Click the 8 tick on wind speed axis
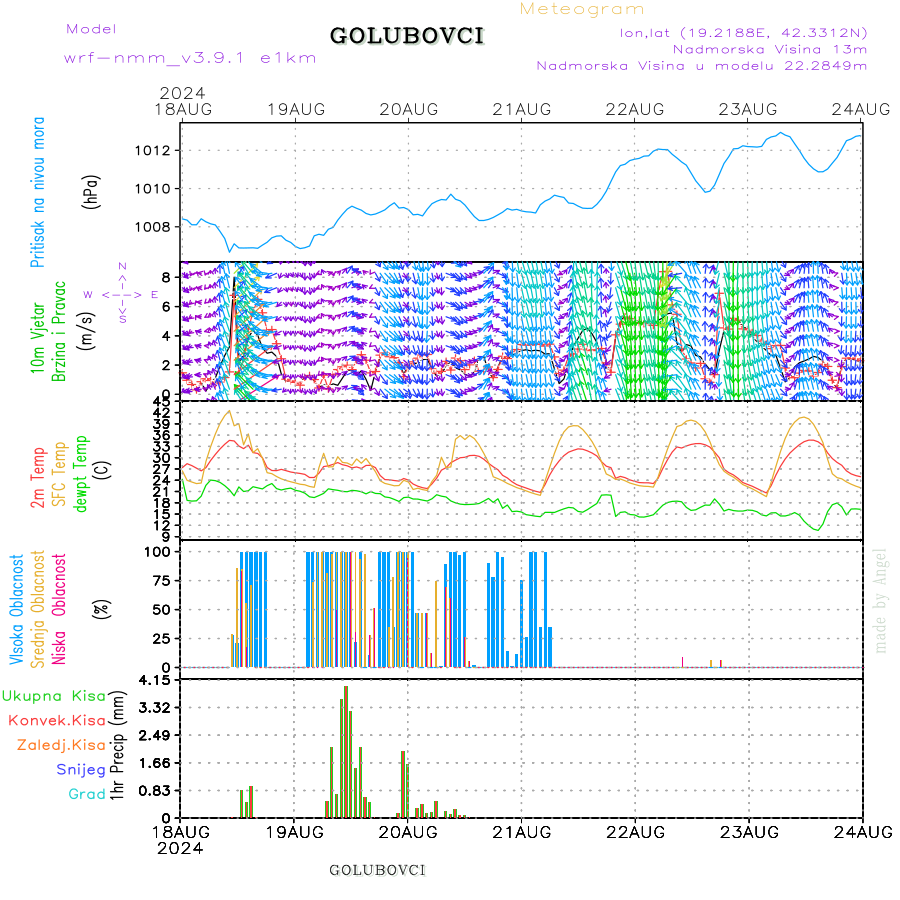900x900 pixels. click(x=166, y=278)
